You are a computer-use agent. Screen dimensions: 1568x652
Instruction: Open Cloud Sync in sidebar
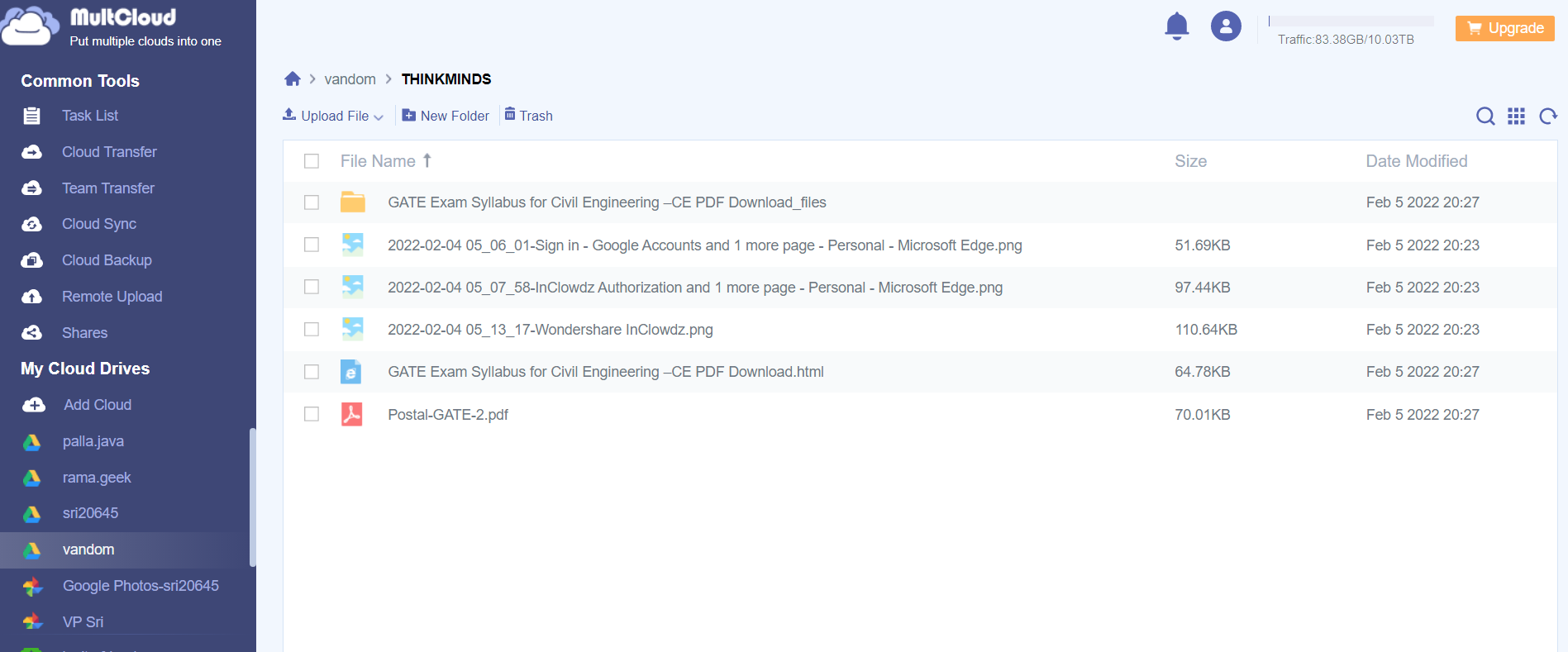pos(99,224)
